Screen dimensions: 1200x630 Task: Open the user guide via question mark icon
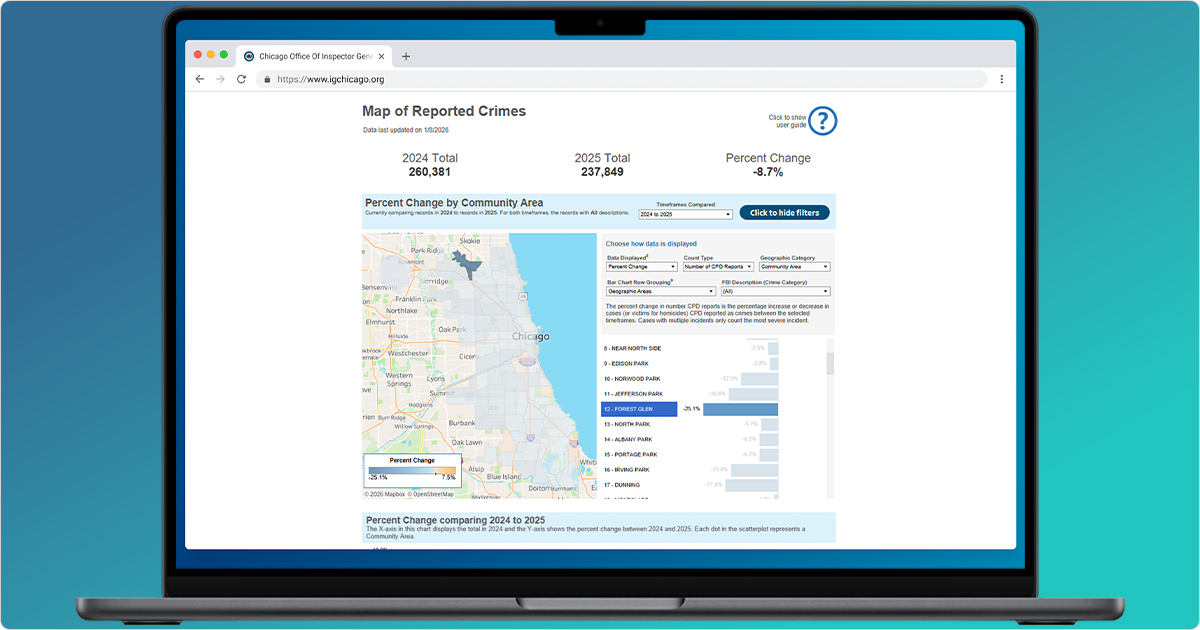click(821, 120)
